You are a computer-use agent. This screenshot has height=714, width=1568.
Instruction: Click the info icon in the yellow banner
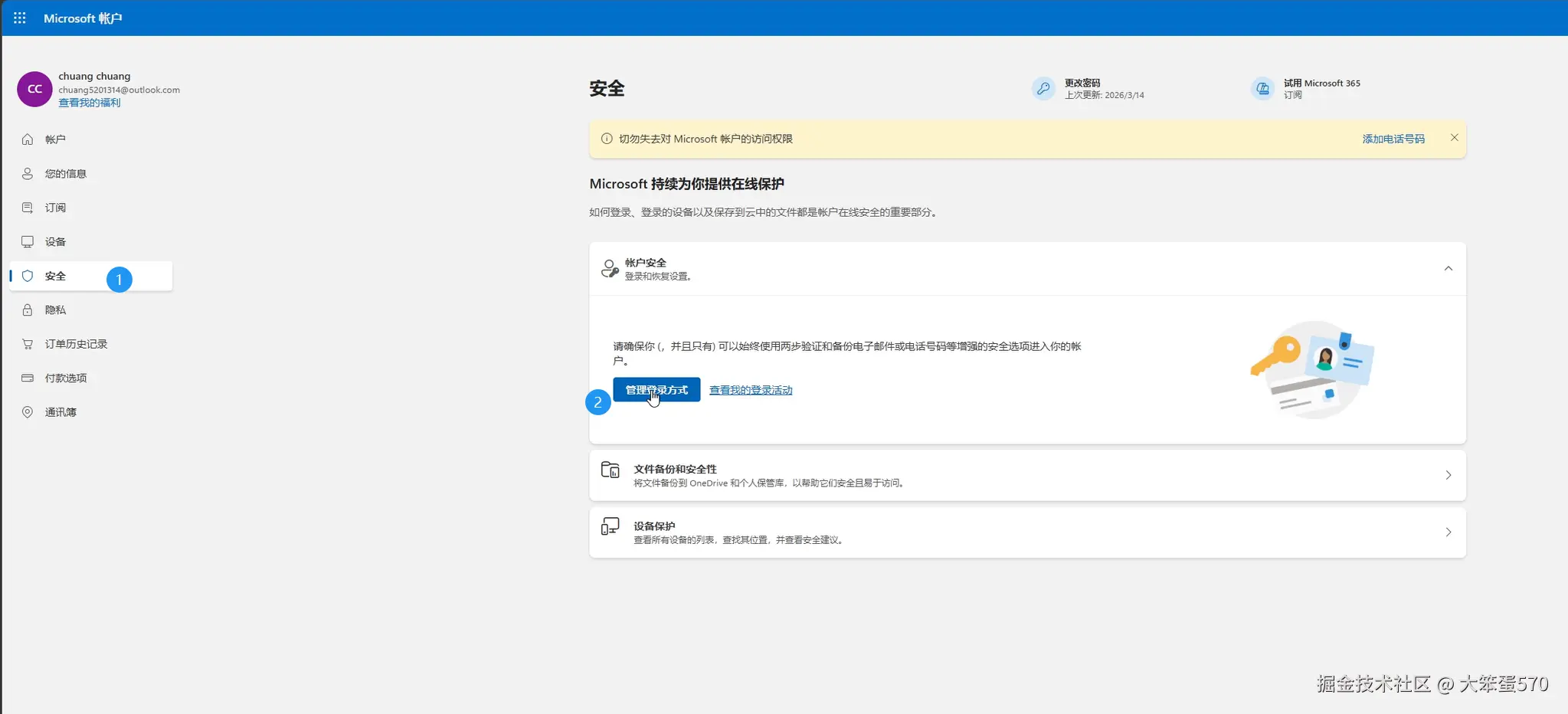click(607, 139)
